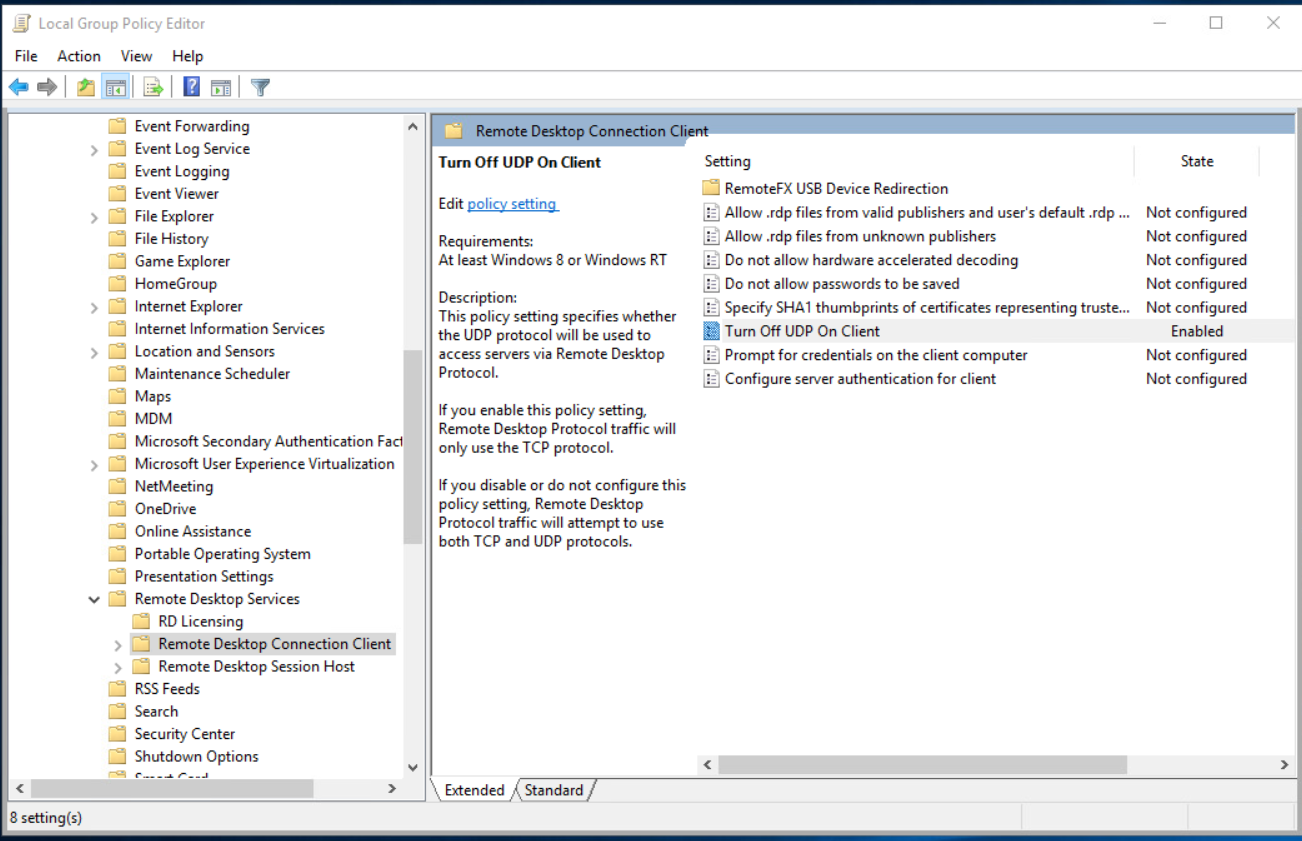1302x841 pixels.
Task: Open the policy setting link
Action: point(512,204)
